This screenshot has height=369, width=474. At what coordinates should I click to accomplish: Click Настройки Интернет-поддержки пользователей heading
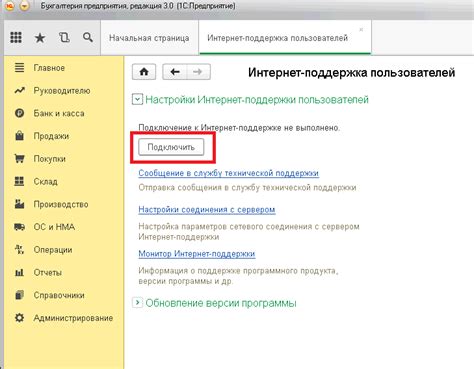click(257, 100)
